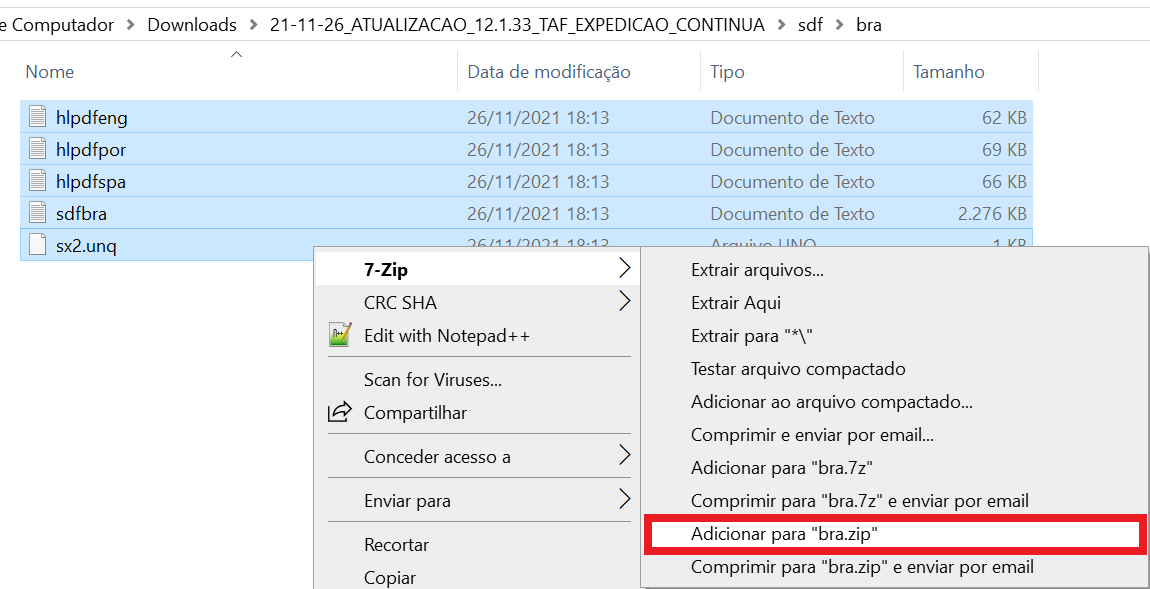Select Adicionar ao arquivo compactado...
The image size is (1150, 589).
pos(894,402)
